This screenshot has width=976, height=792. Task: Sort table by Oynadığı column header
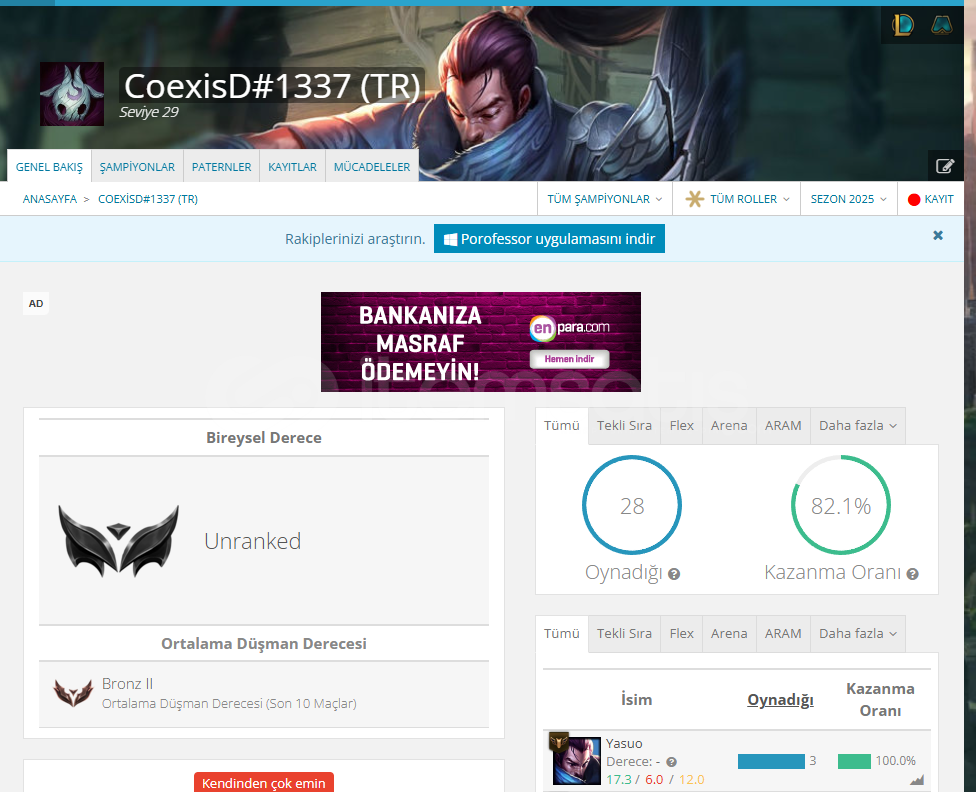[x=780, y=700]
